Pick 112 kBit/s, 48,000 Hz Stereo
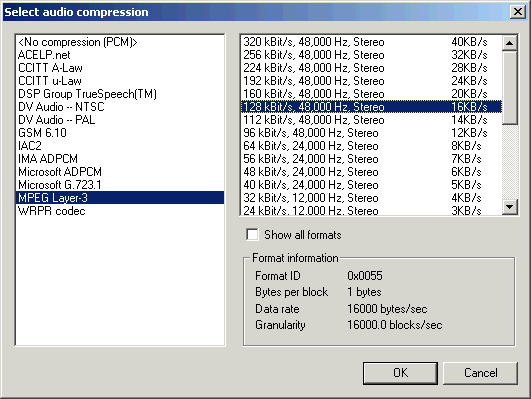This screenshot has height=399, width=531. pos(371,120)
